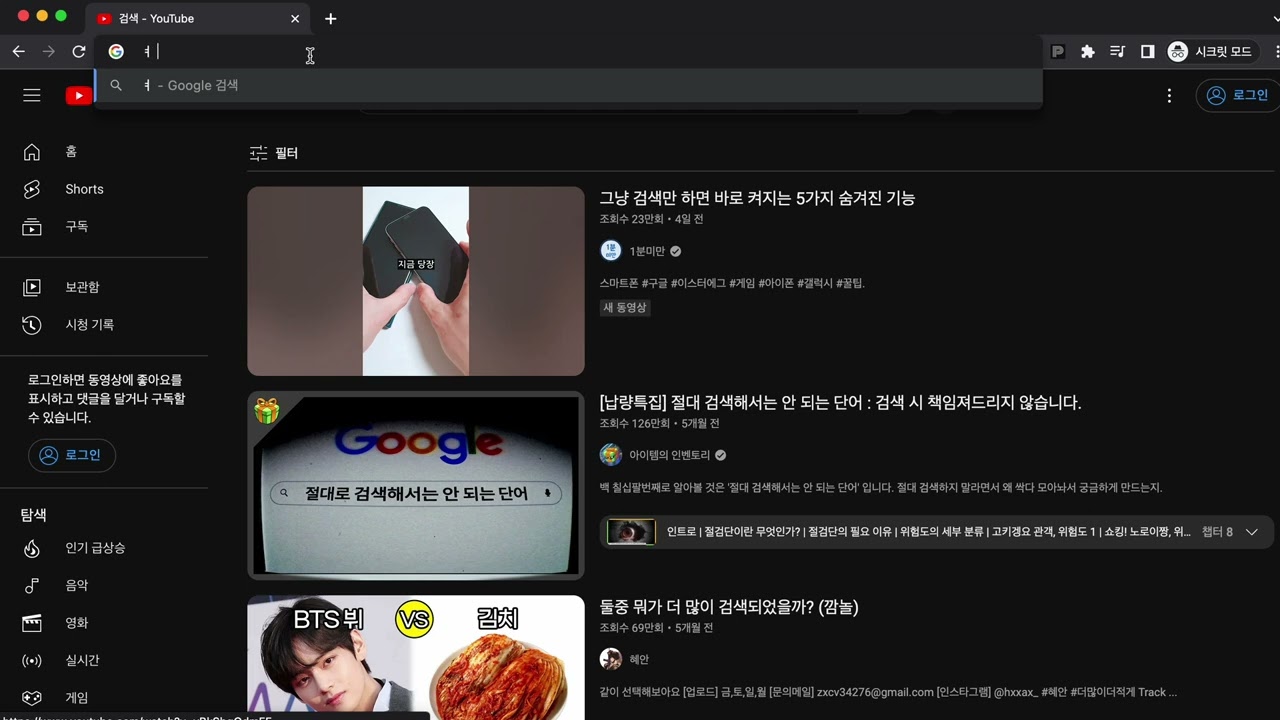Viewport: 1280px width, 720px height.
Task: Click the top-right 로그인 button
Action: click(1237, 96)
